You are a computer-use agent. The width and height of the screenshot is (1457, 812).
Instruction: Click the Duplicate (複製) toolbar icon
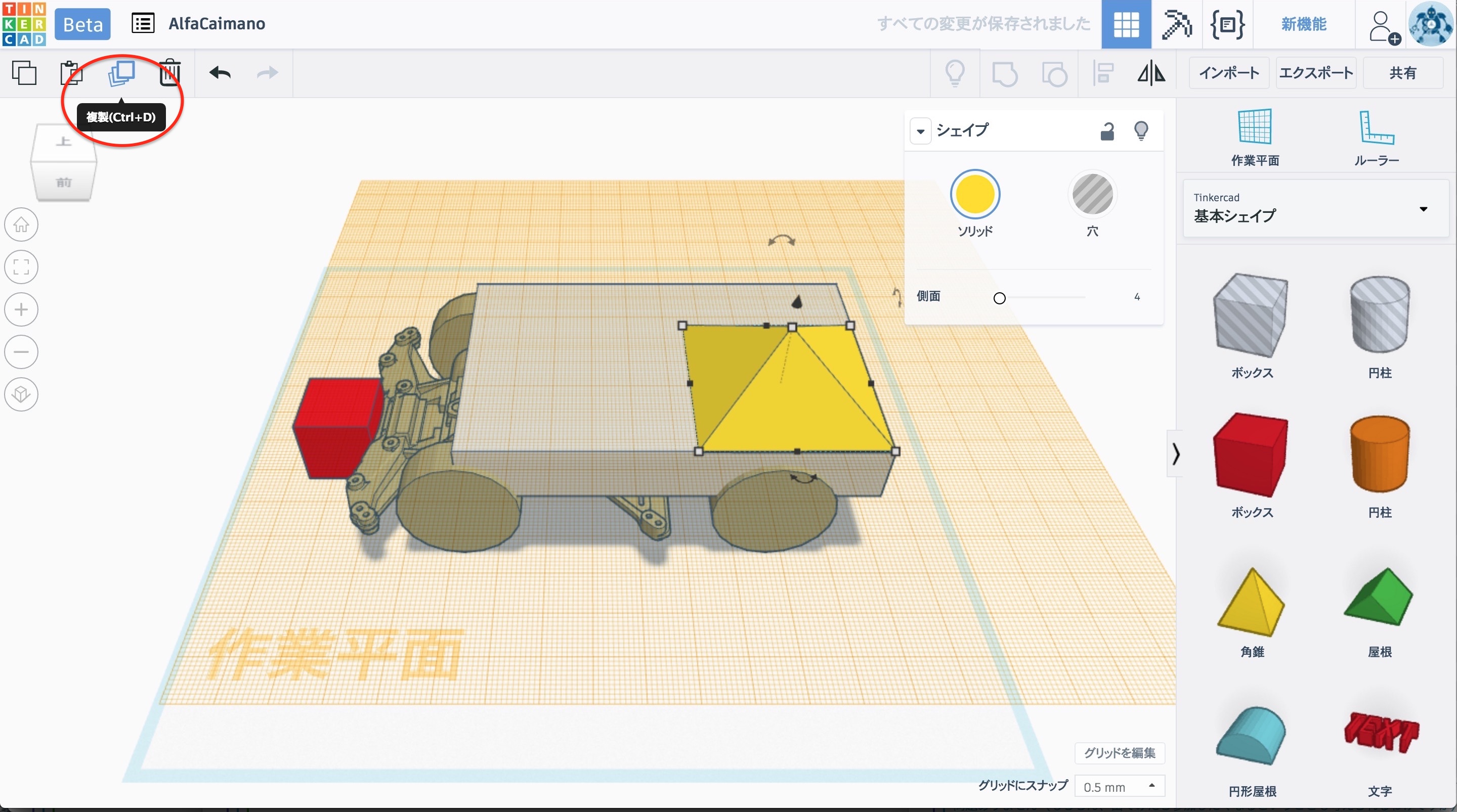click(121, 73)
